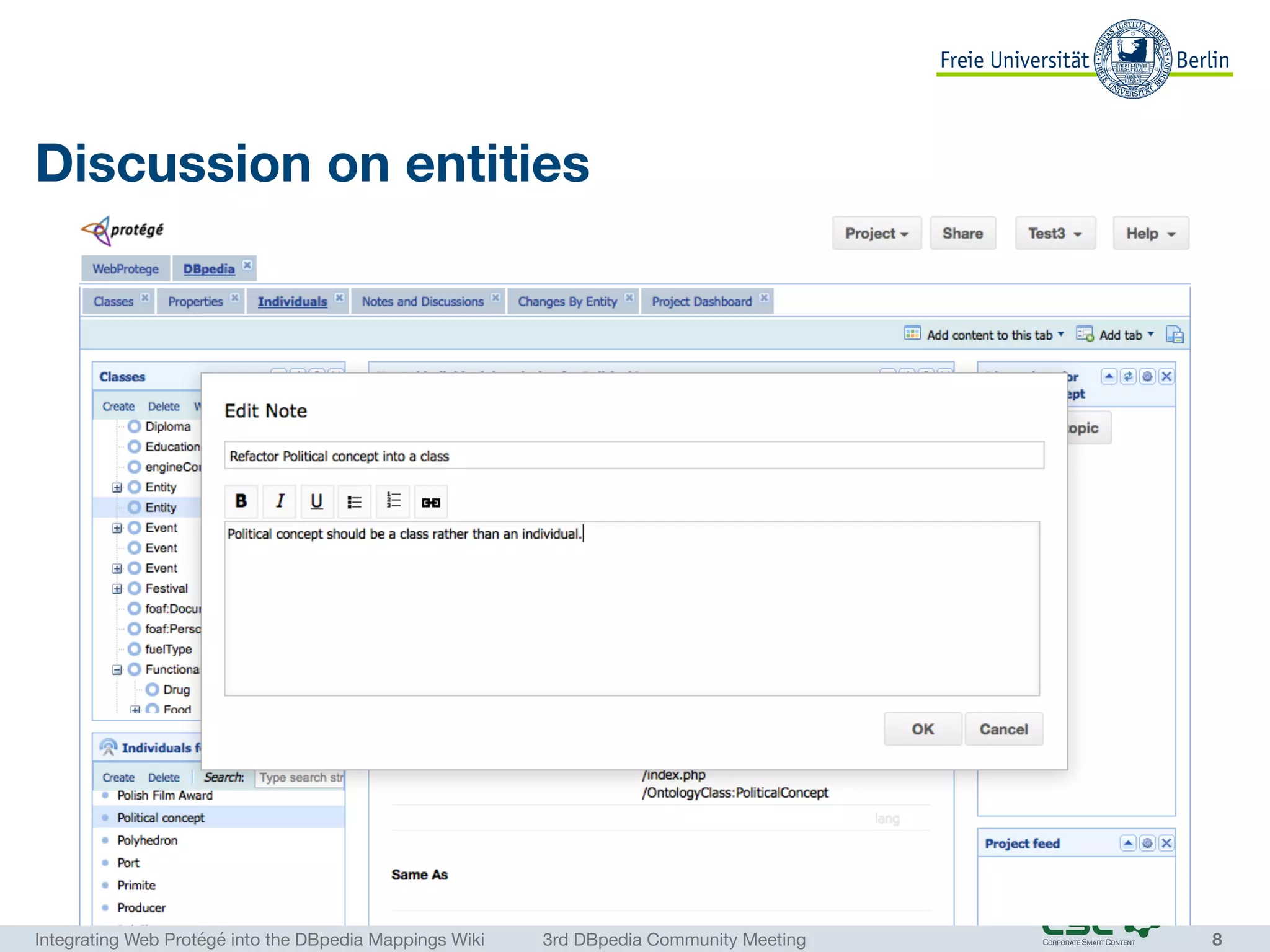Switch to the WebProtege tab
This screenshot has height=952, width=1270.
point(126,269)
